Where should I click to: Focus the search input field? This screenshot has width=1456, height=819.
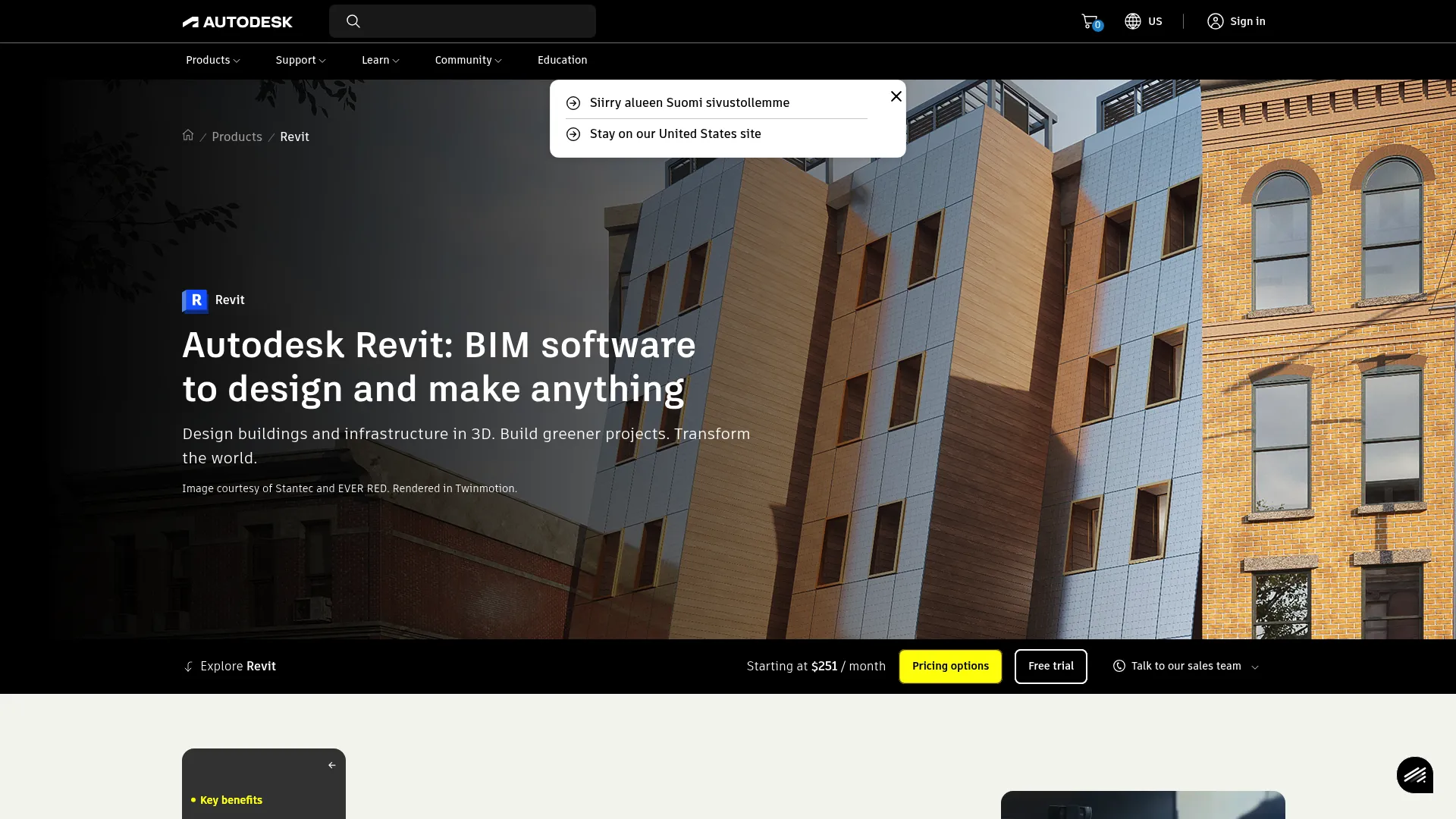point(463,21)
